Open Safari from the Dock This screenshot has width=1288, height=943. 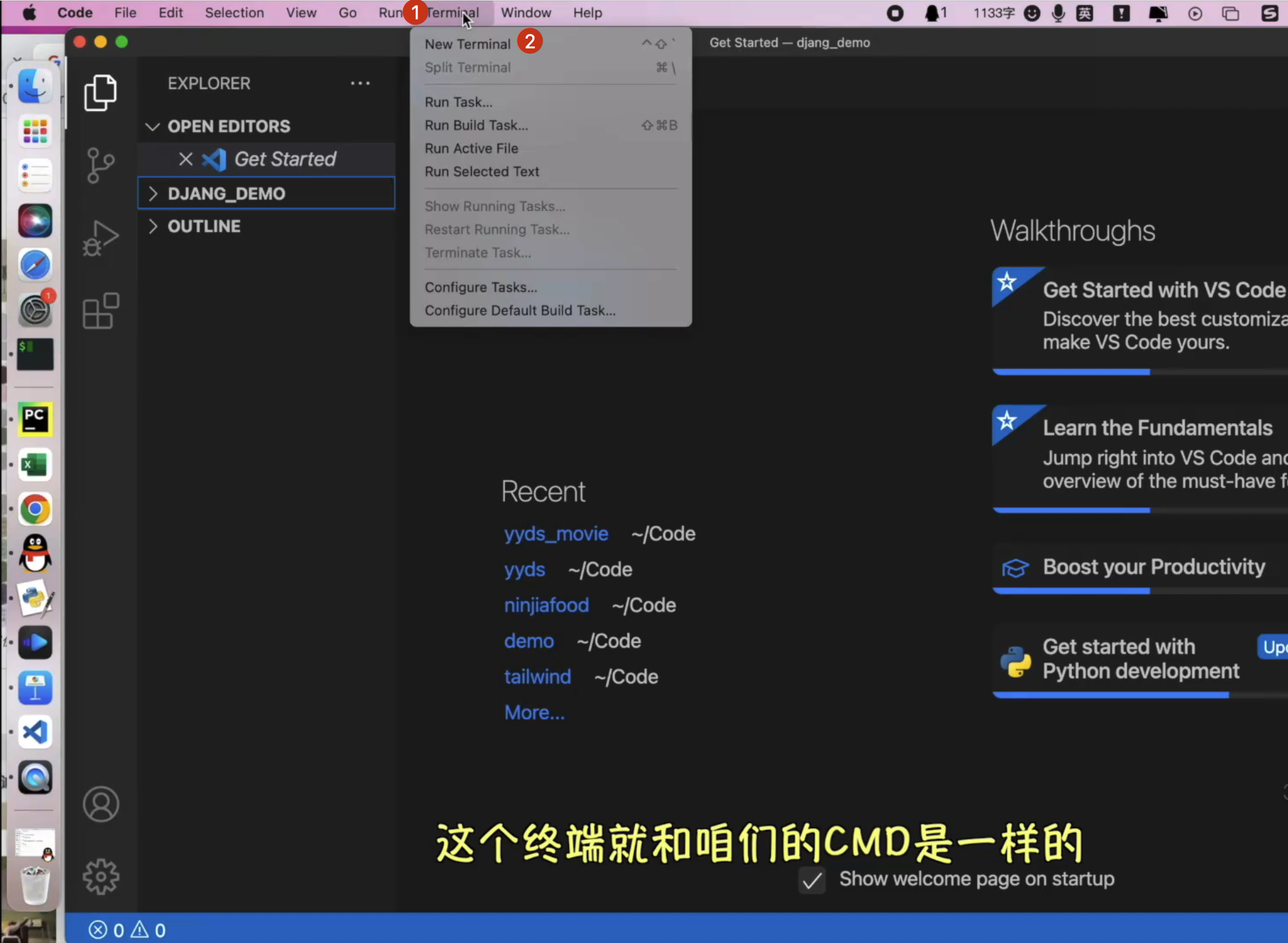pyautogui.click(x=35, y=265)
